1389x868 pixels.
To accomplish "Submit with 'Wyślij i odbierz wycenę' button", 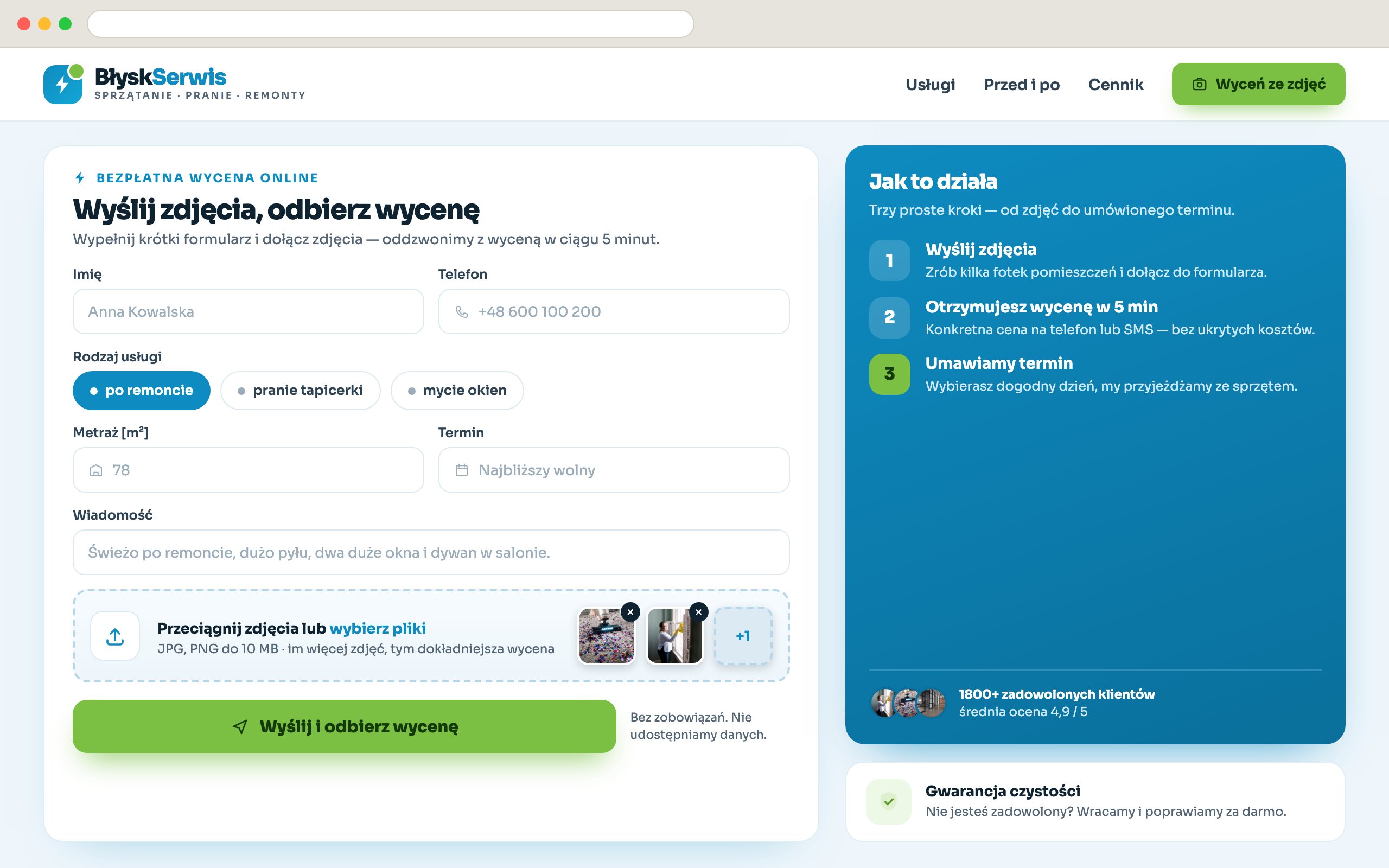I will tap(345, 726).
